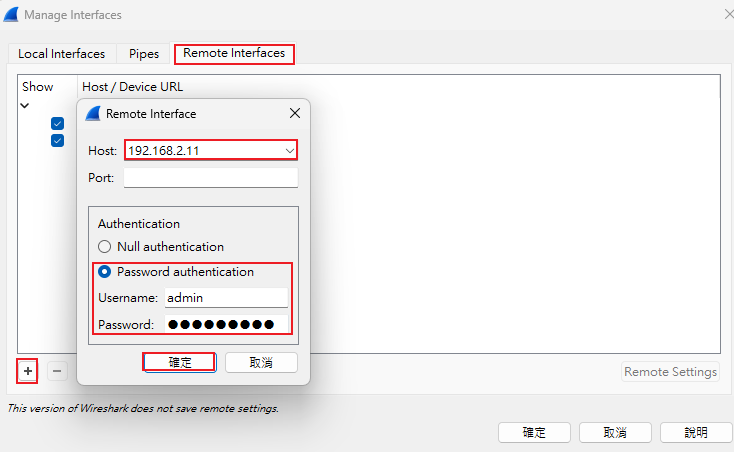This screenshot has width=734, height=452.
Task: Open the Remote Interfaces tab
Action: click(x=234, y=54)
